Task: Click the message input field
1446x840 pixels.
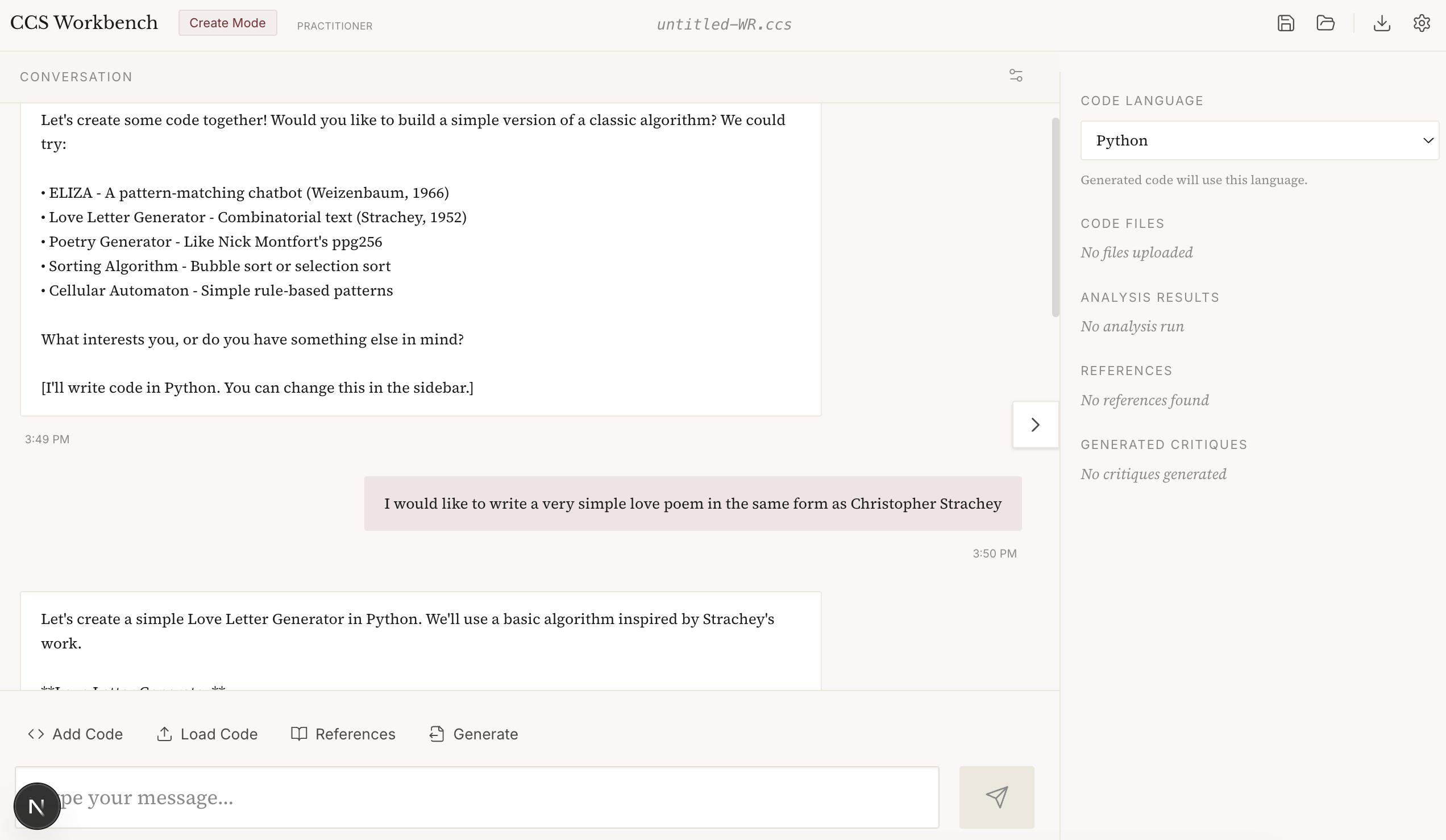Action: pos(493,797)
